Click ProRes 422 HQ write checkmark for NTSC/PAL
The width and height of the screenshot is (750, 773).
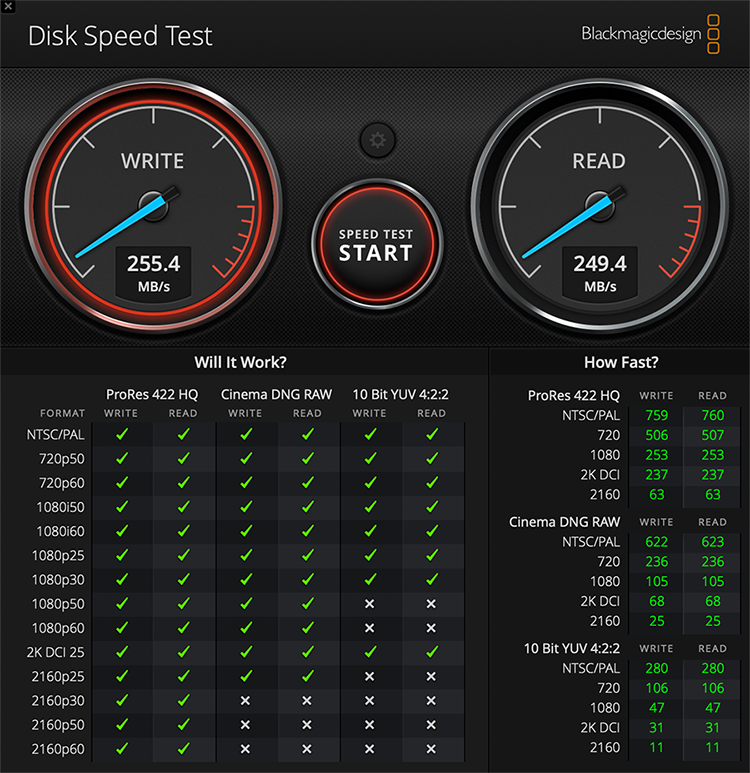pyautogui.click(x=122, y=435)
